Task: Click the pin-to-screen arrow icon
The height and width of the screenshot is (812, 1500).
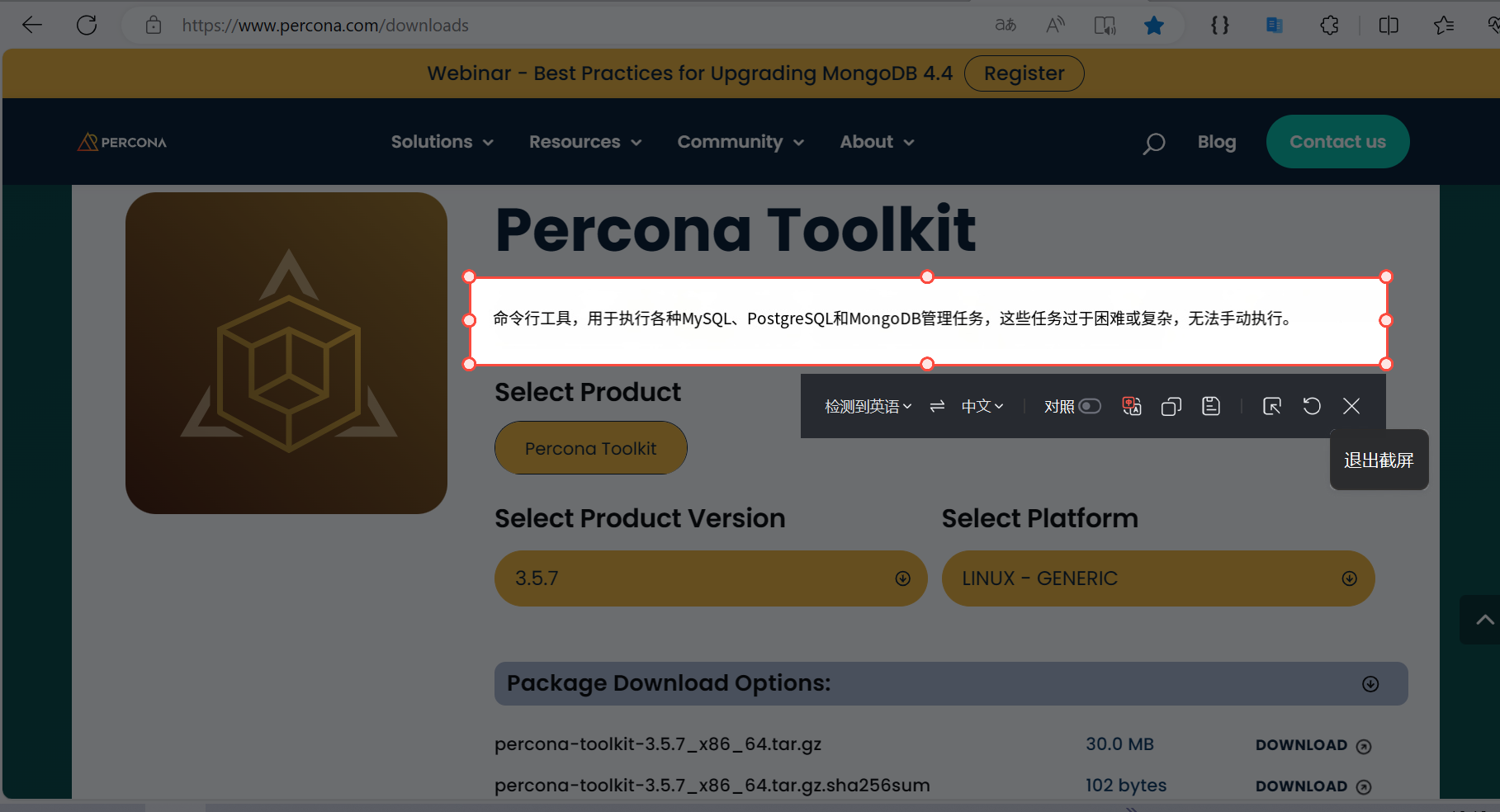Action: [x=1272, y=406]
